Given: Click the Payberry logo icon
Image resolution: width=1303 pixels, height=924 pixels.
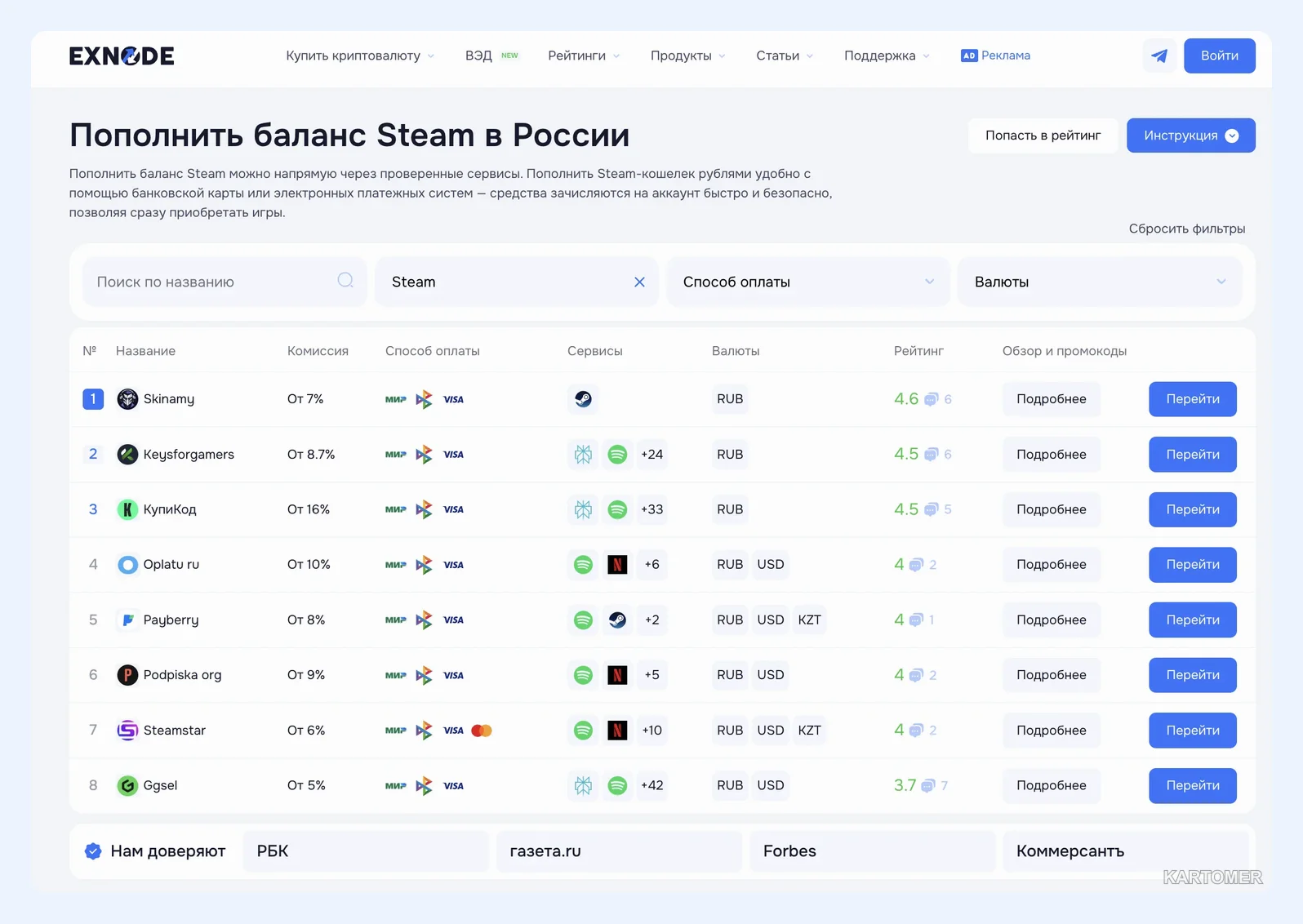Looking at the screenshot, I should pyautogui.click(x=127, y=620).
